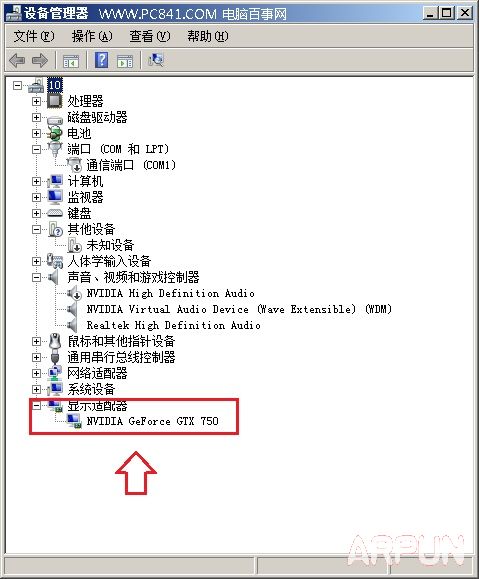Click the scan for hardware changes icon
Image resolution: width=479 pixels, height=579 pixels.
(155, 60)
